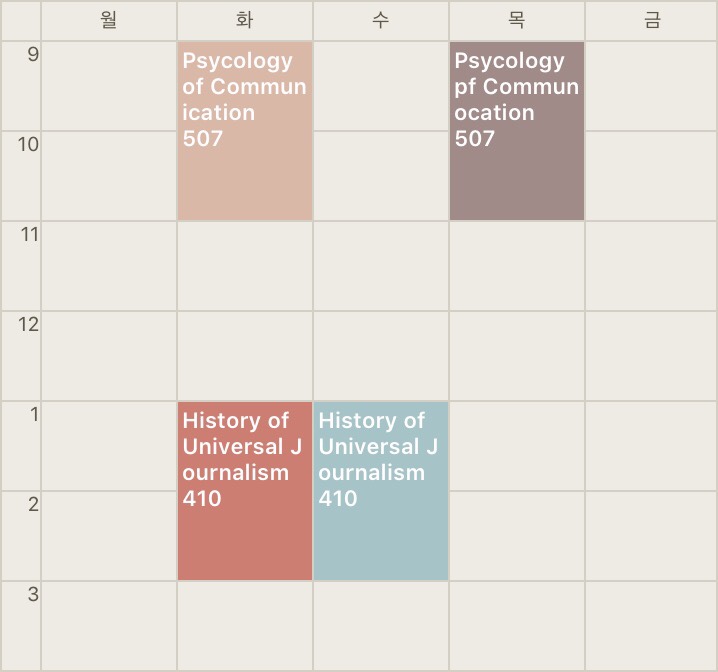This screenshot has width=718, height=672.
Task: Click the empty Friday 2 o'clock cell
Action: (651, 536)
